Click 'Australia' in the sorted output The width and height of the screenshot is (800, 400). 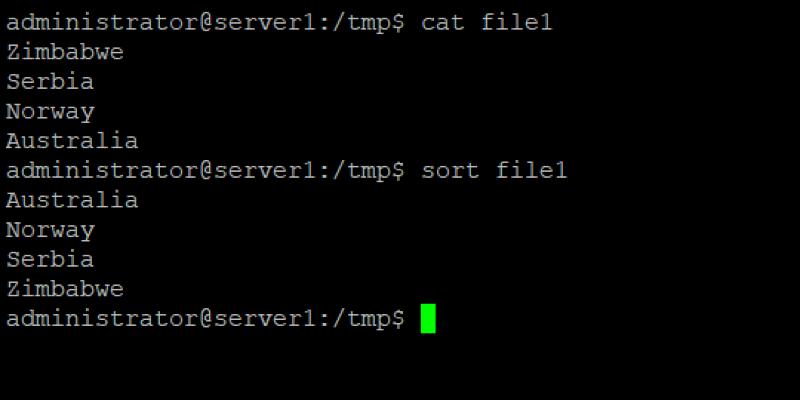[72, 200]
